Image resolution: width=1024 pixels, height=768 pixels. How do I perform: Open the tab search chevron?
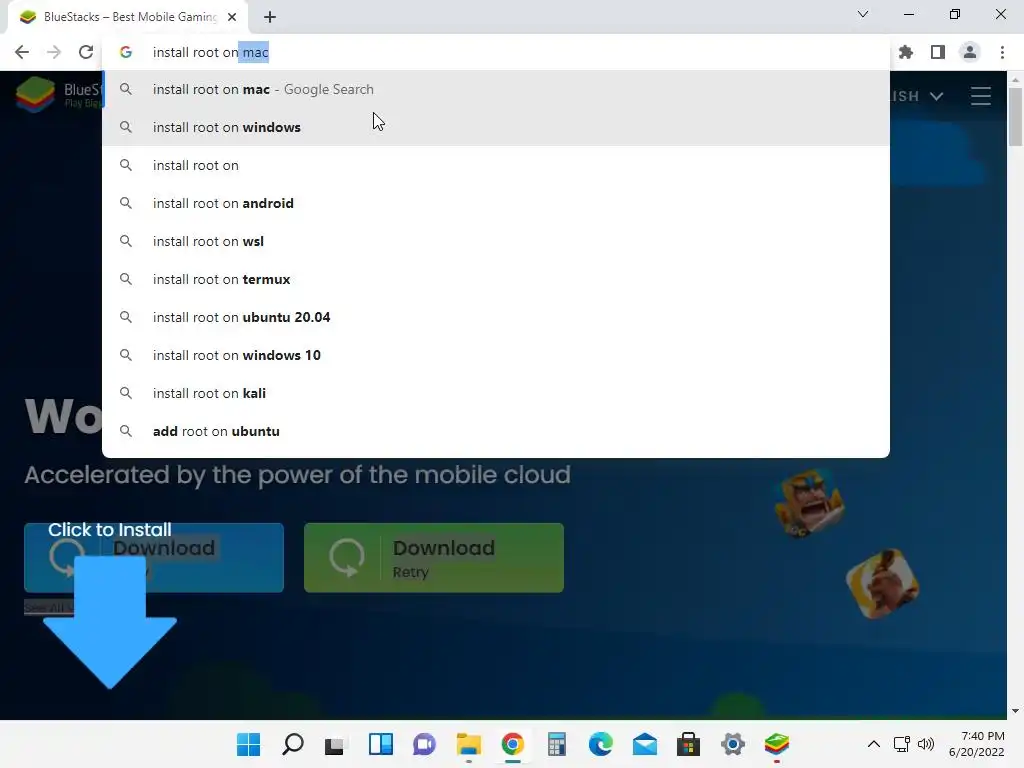(863, 14)
